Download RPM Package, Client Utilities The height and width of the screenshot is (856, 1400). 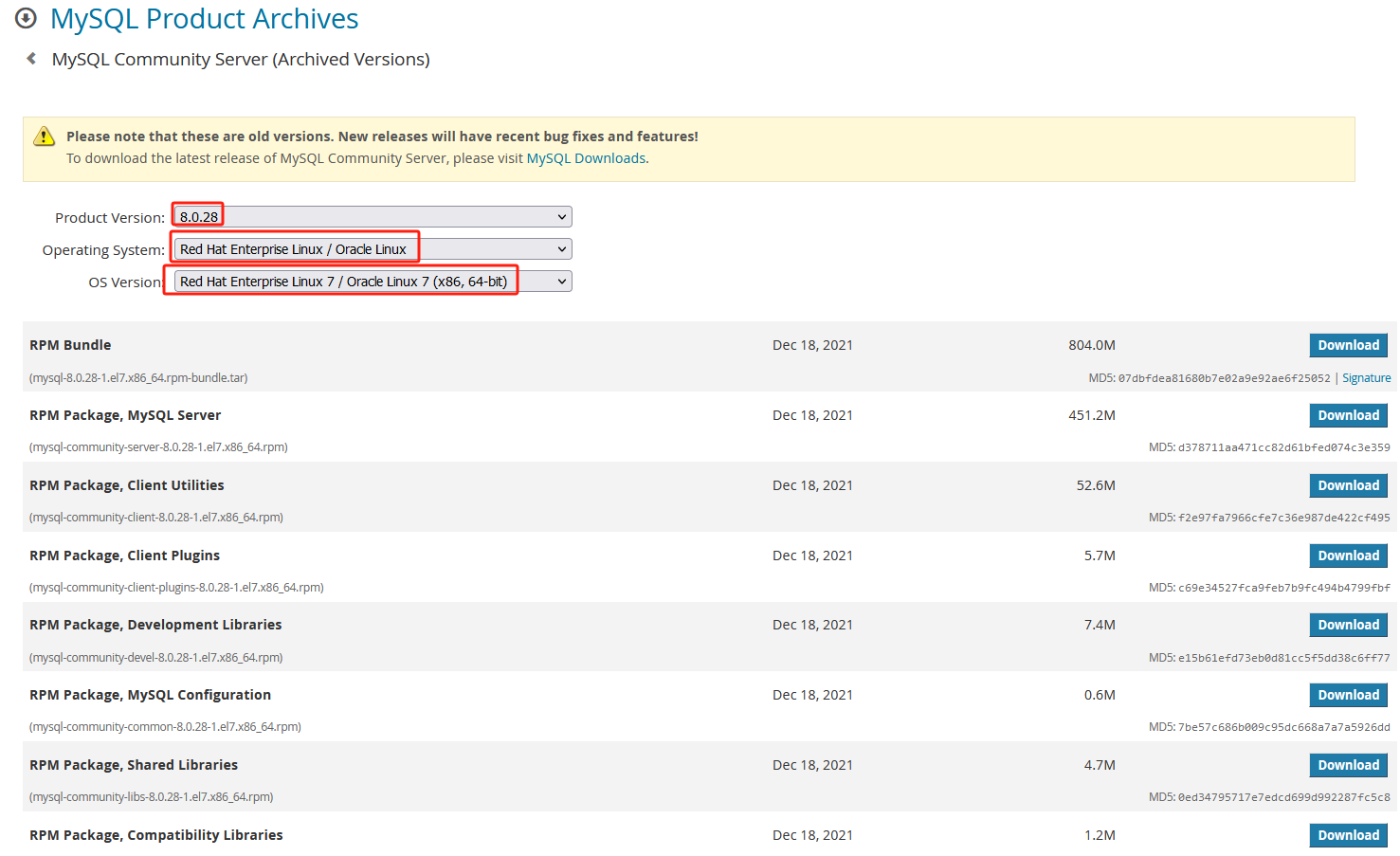(x=1348, y=485)
